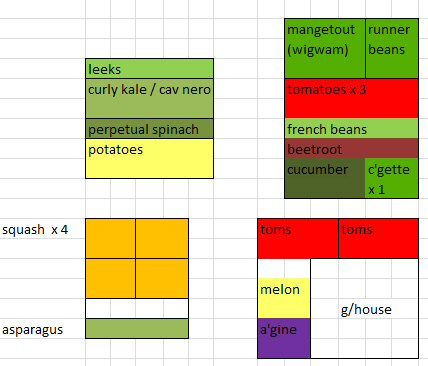Select the mangetout (wigwam) cell

(x=325, y=48)
